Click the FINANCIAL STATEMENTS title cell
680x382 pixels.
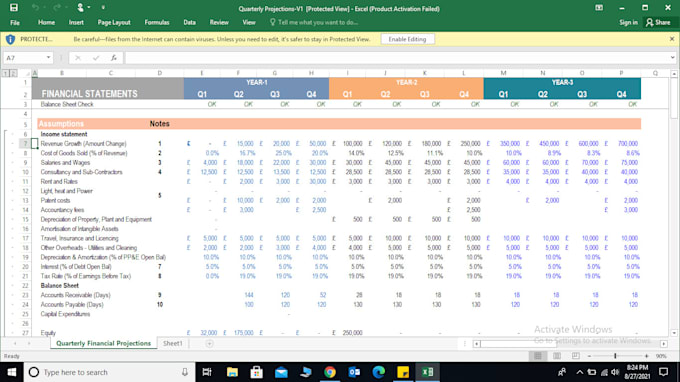[x=89, y=94]
